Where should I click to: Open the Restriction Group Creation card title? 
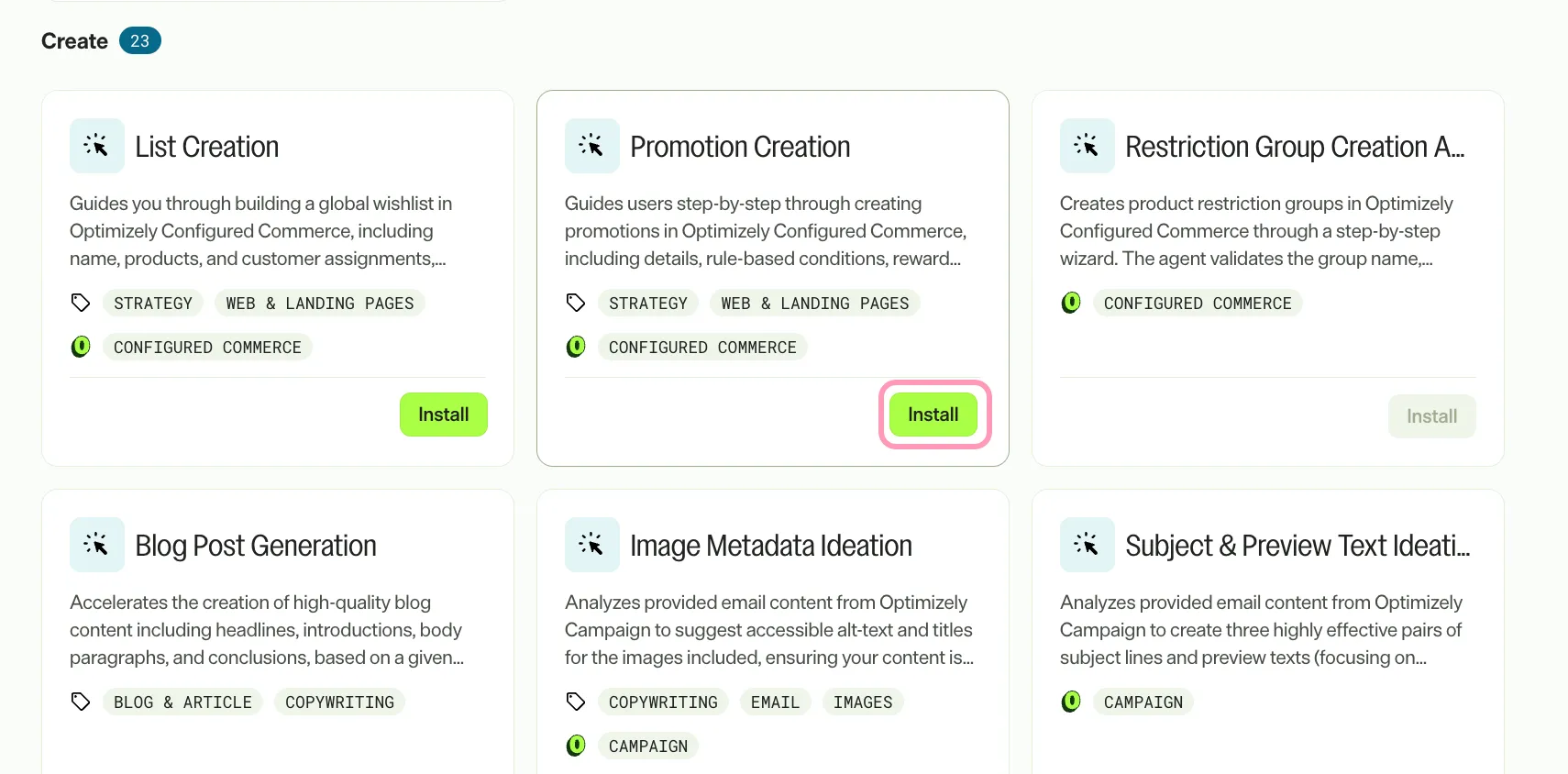pos(1295,147)
